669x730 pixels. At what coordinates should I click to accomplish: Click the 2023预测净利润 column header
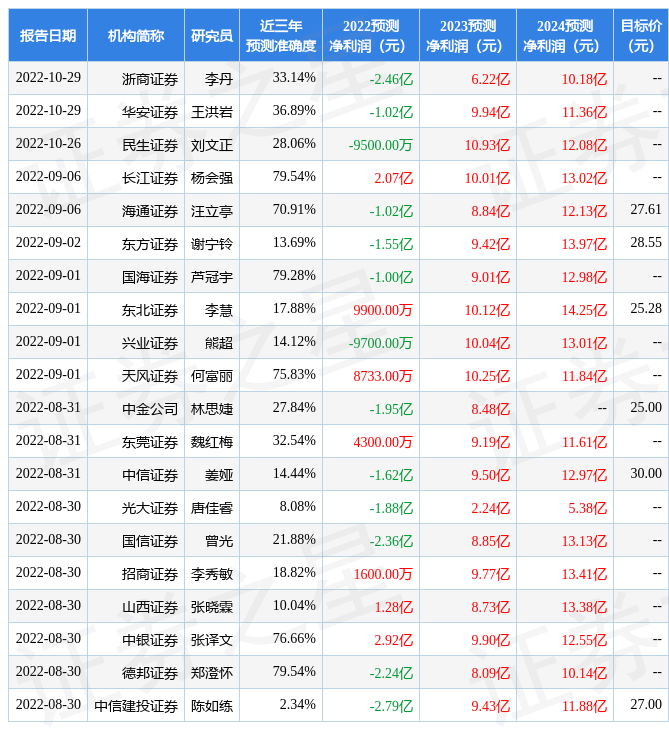tap(468, 35)
